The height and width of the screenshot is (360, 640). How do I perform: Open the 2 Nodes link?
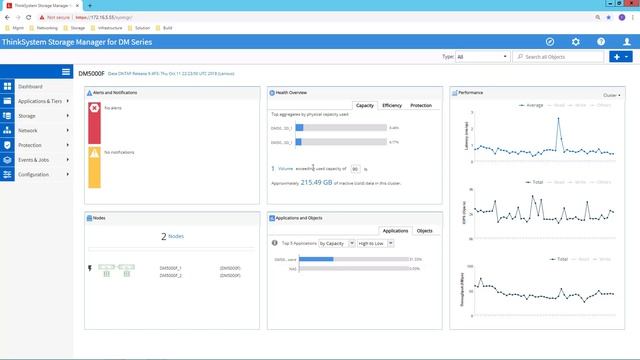172,236
